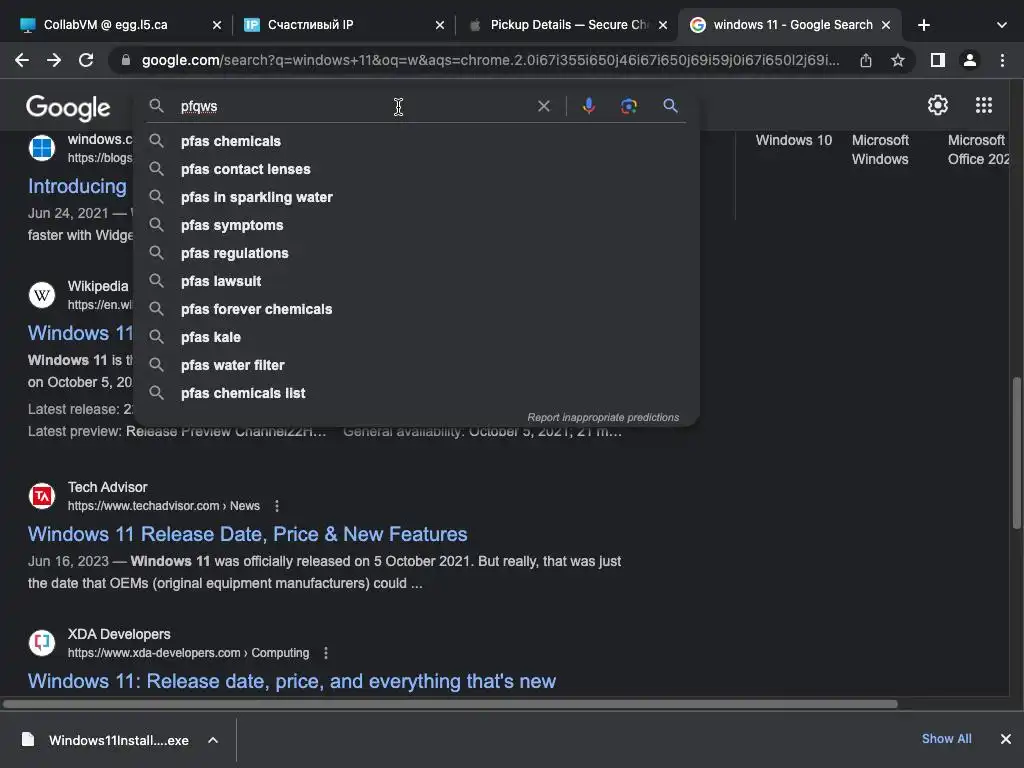
Task: Click Report inappropriate predictions
Action: click(603, 417)
